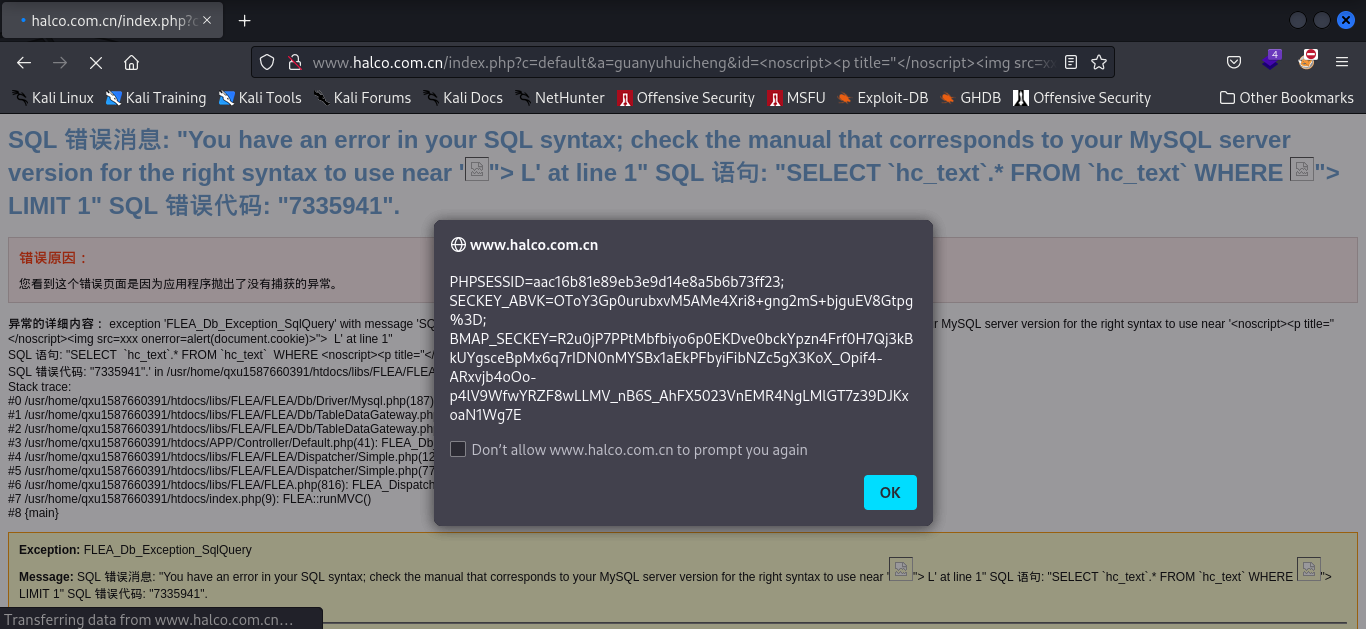Image resolution: width=1366 pixels, height=629 pixels.
Task: Open the Kali Tools bookmark
Action: point(260,98)
